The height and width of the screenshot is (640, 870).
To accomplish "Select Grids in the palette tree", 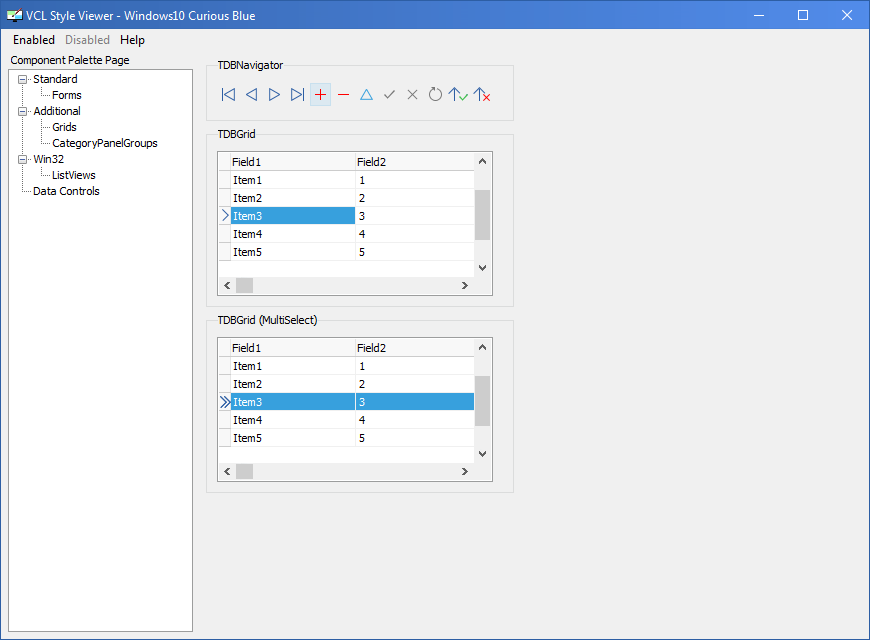I will pyautogui.click(x=64, y=127).
